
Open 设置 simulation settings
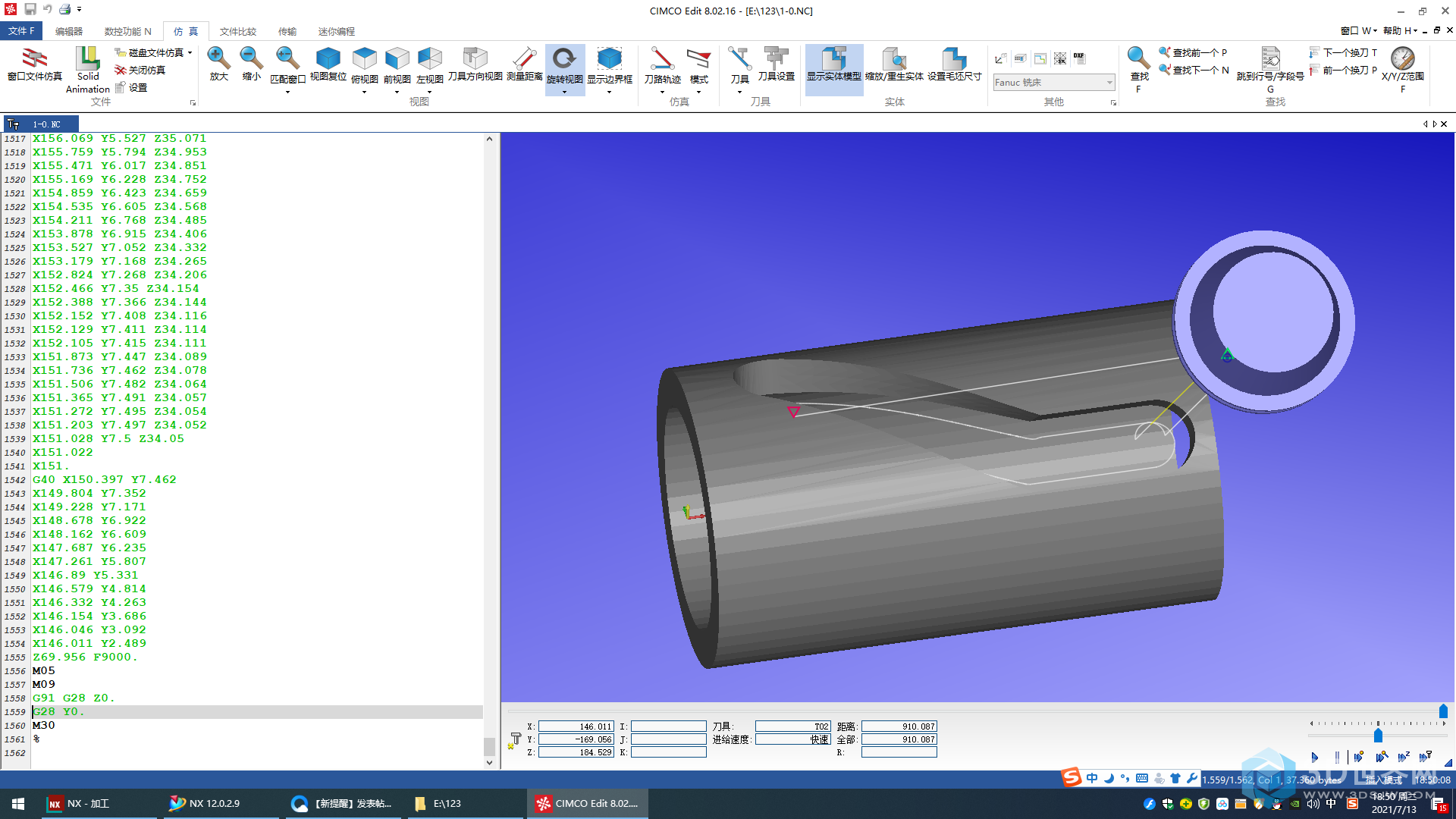pyautogui.click(x=131, y=88)
